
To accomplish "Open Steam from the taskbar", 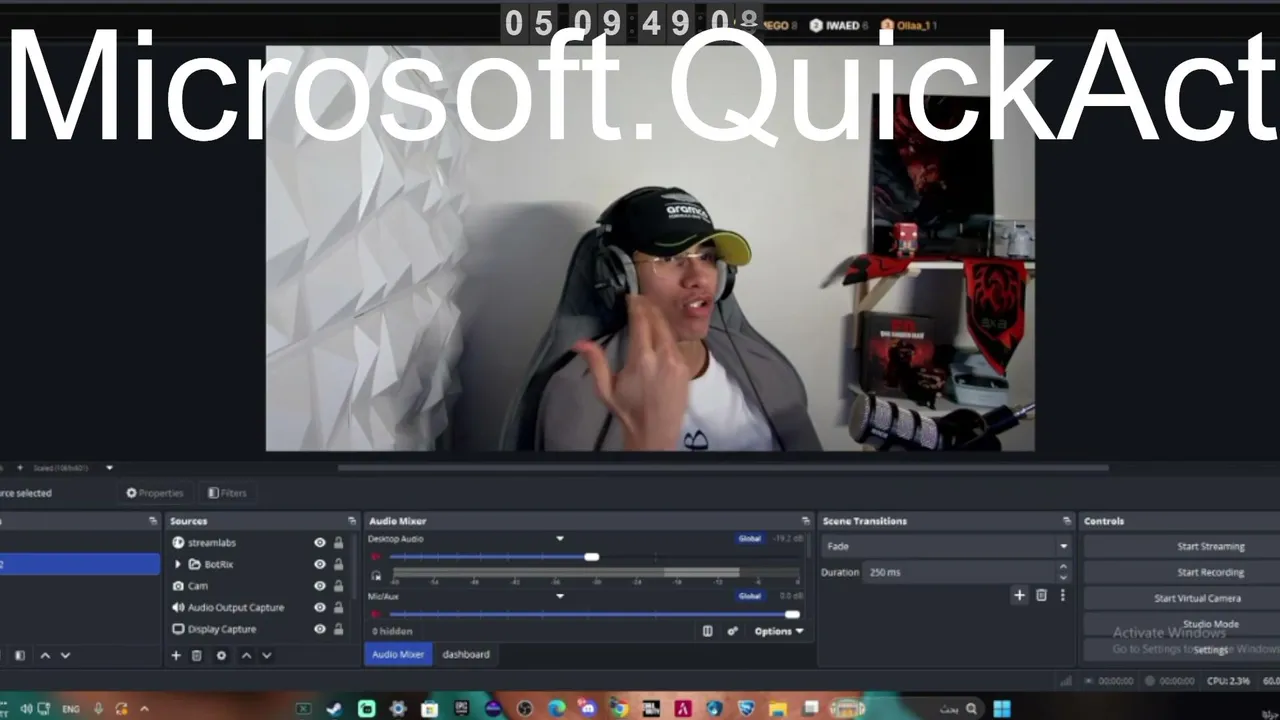I will 334,709.
